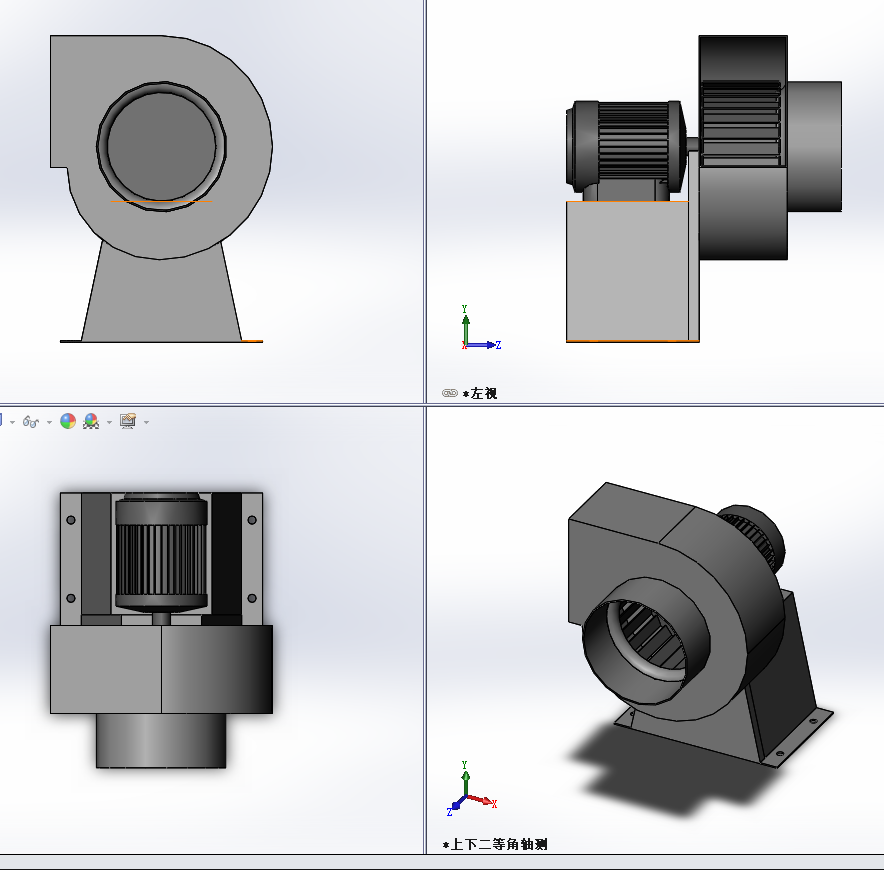Click the Edit Appearance color ball icon
The image size is (884, 870).
coord(68,421)
